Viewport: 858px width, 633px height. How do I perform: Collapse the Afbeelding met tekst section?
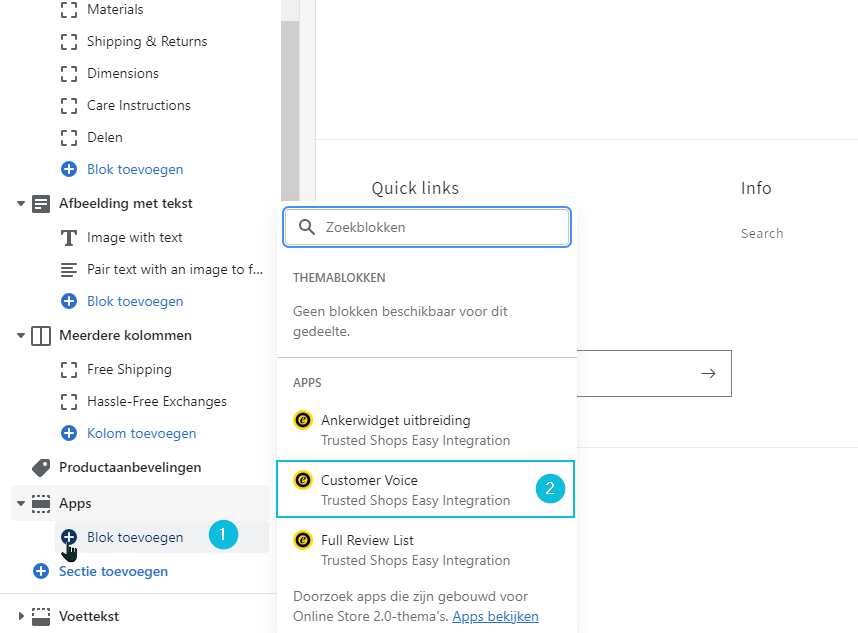[x=21, y=203]
